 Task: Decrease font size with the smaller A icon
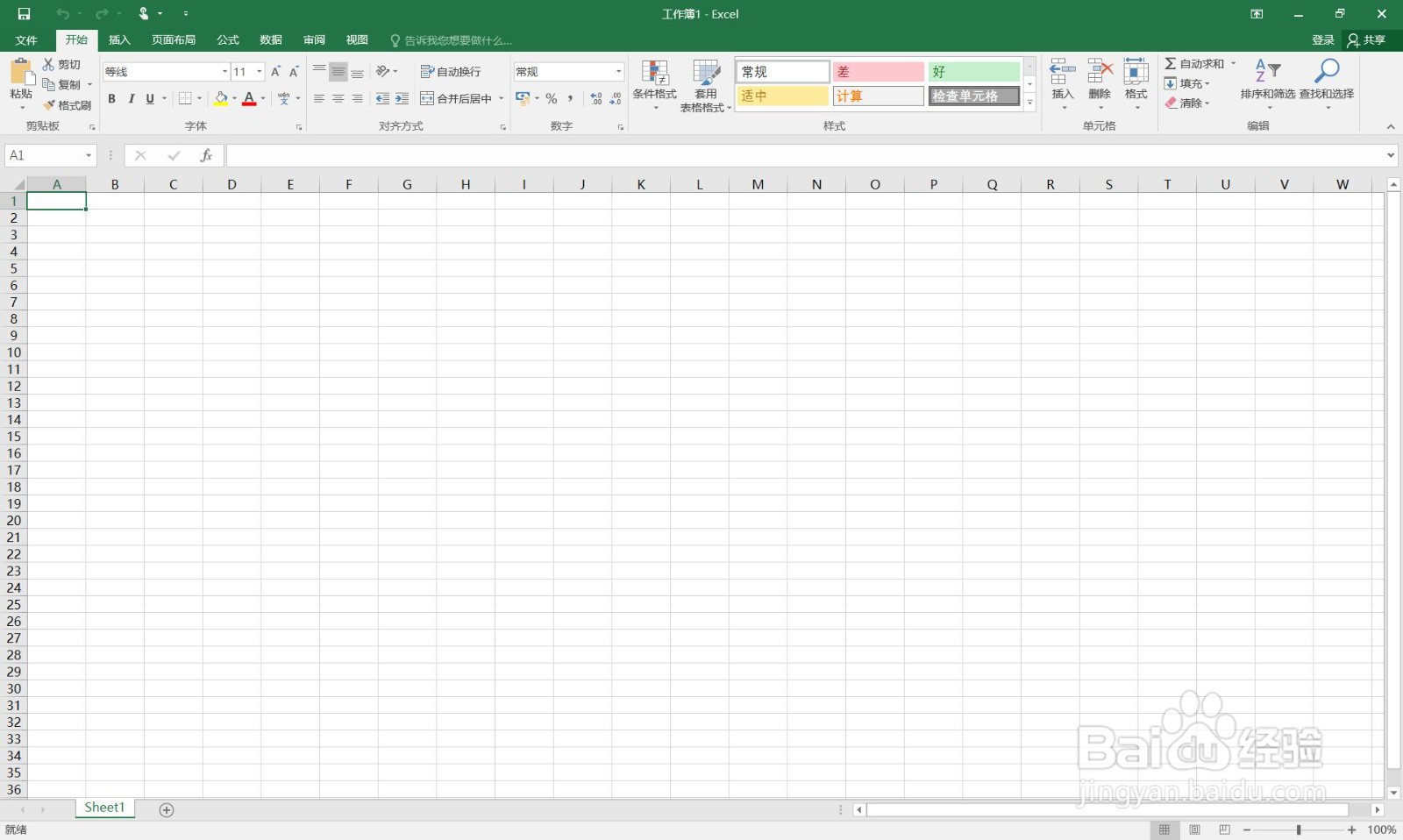(x=294, y=72)
